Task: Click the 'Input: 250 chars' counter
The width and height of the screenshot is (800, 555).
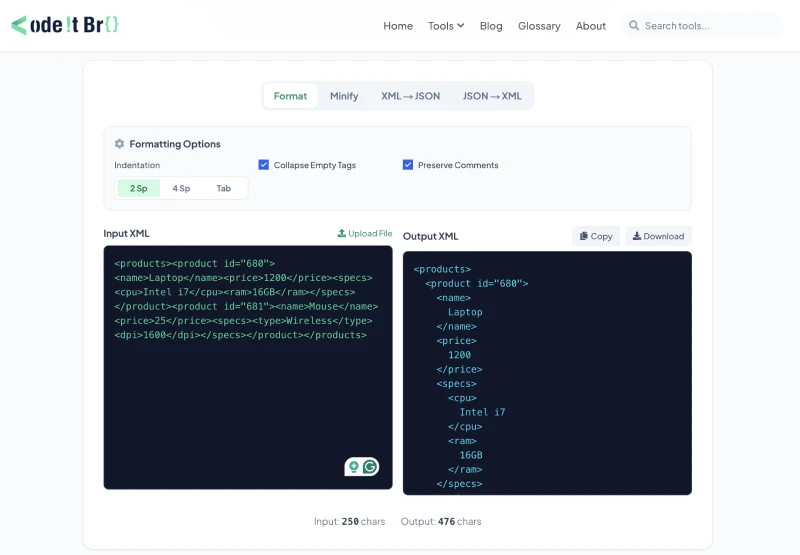Action: click(x=349, y=521)
